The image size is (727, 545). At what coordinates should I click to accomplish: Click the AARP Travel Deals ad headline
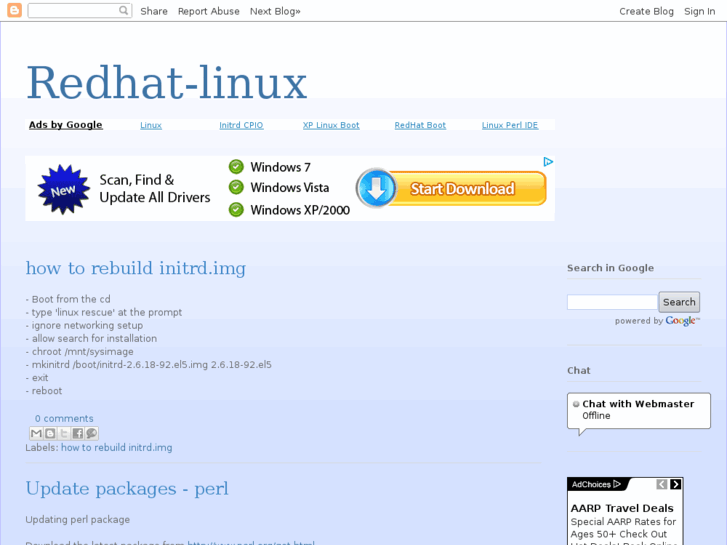pos(622,508)
